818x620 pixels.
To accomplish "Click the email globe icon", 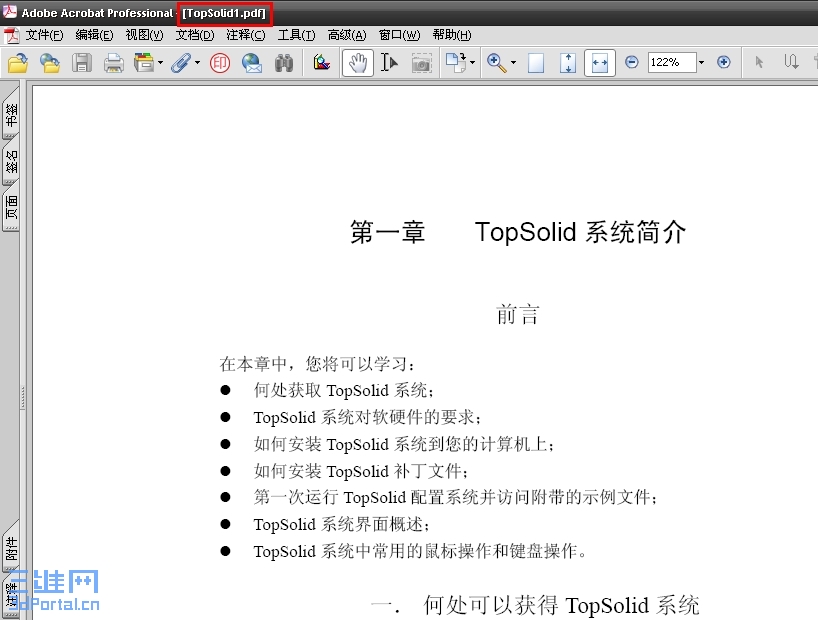I will tap(252, 63).
